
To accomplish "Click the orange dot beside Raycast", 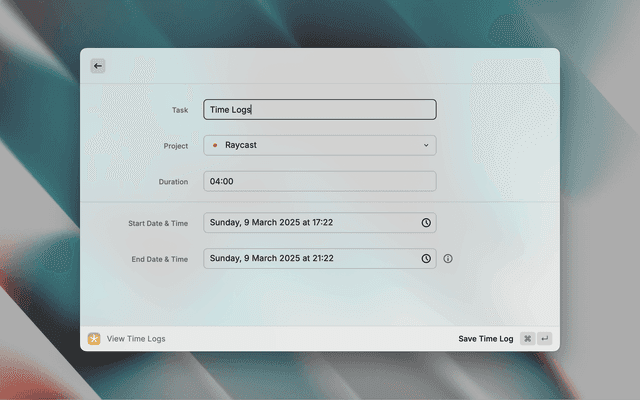I will [x=215, y=146].
